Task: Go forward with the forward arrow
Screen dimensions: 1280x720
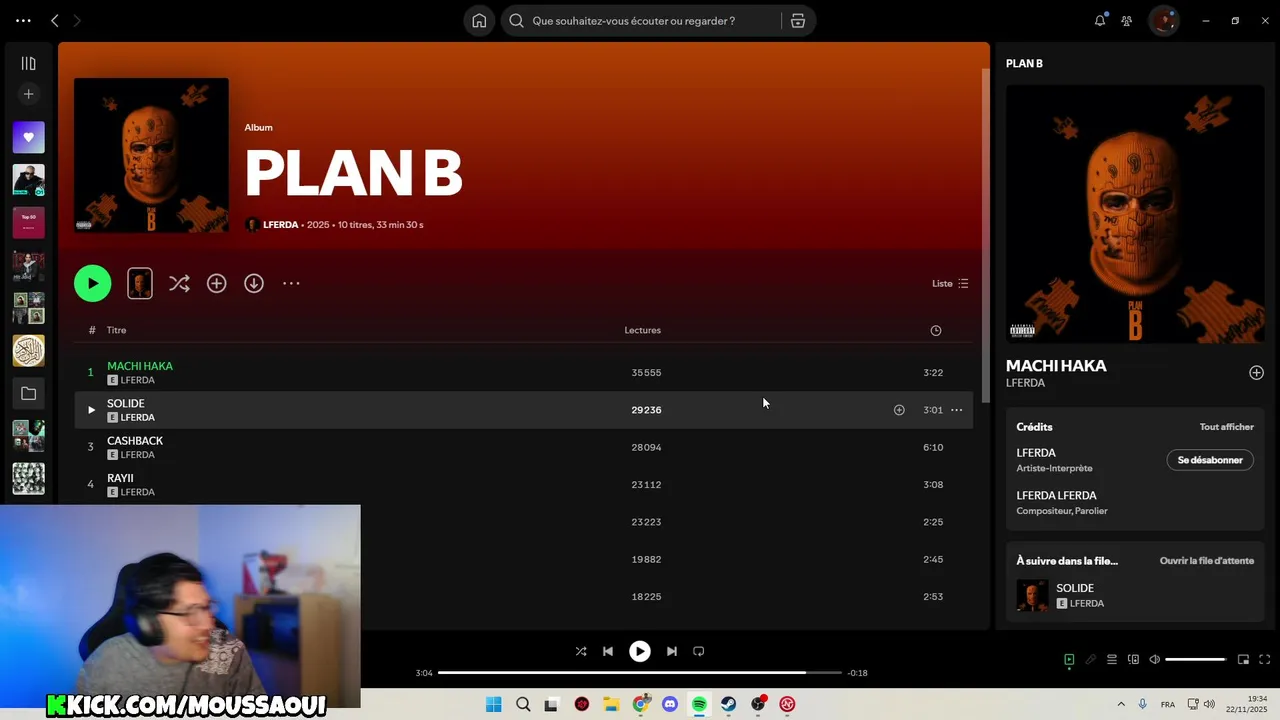Action: point(78,20)
